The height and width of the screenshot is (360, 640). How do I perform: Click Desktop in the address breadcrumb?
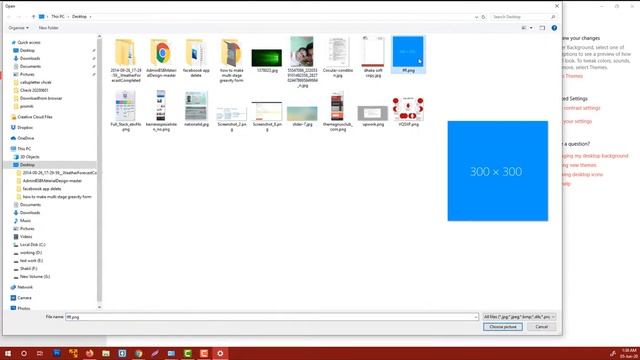coord(79,17)
